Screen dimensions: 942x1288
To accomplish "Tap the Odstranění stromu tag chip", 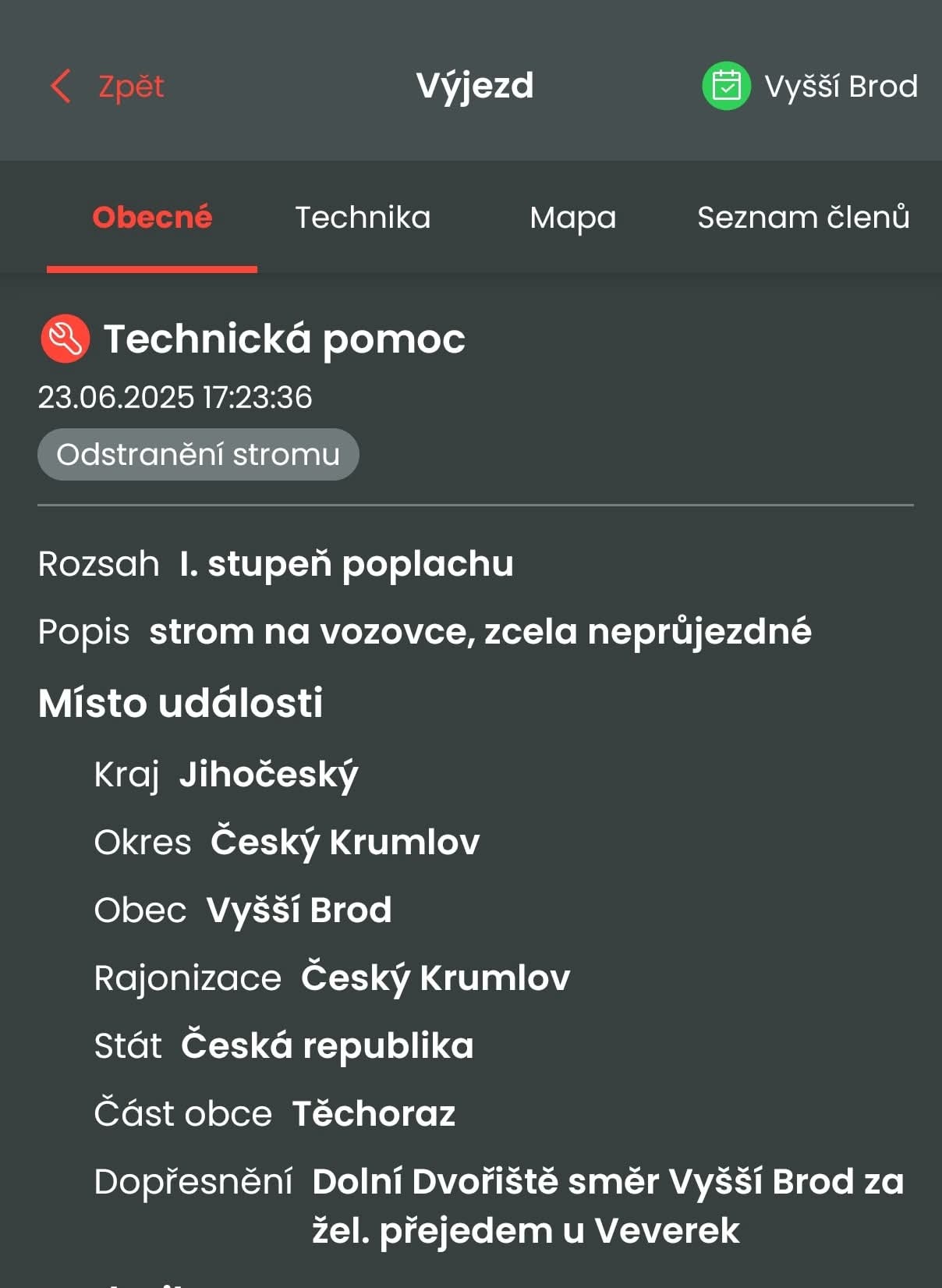I will [198, 454].
